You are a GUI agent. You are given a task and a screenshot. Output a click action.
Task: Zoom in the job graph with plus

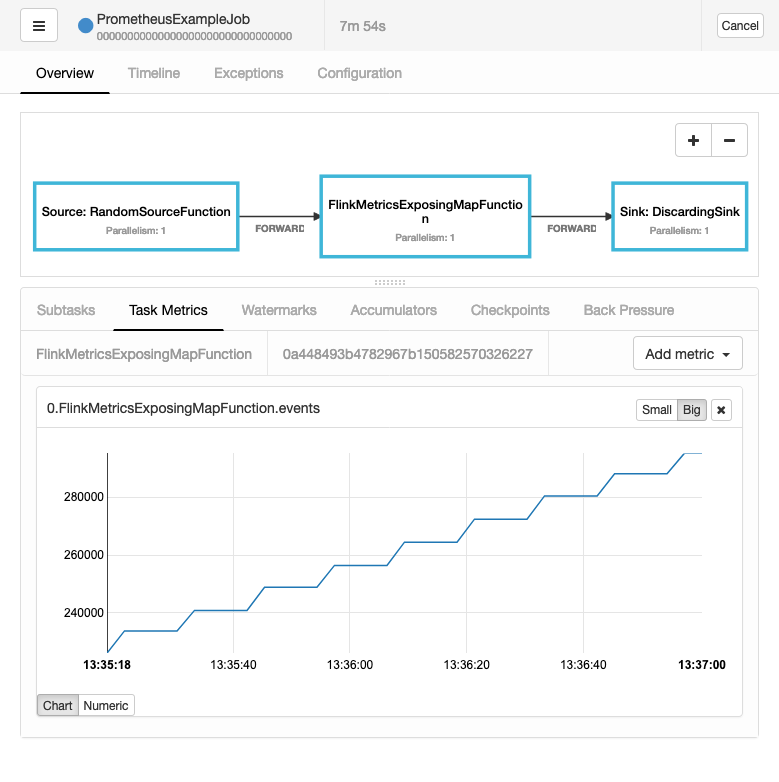pyautogui.click(x=693, y=141)
